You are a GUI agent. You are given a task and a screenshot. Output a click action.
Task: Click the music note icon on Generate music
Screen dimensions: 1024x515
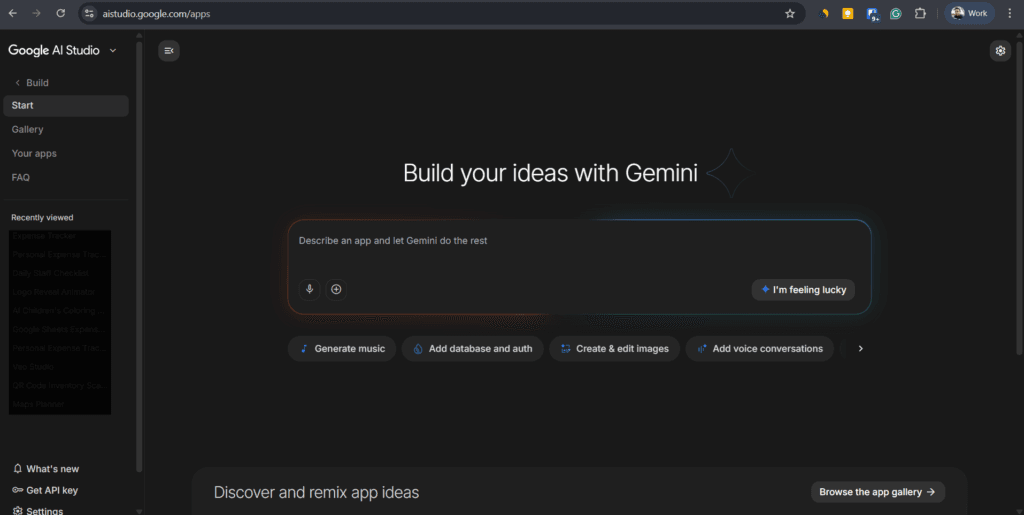(304, 349)
